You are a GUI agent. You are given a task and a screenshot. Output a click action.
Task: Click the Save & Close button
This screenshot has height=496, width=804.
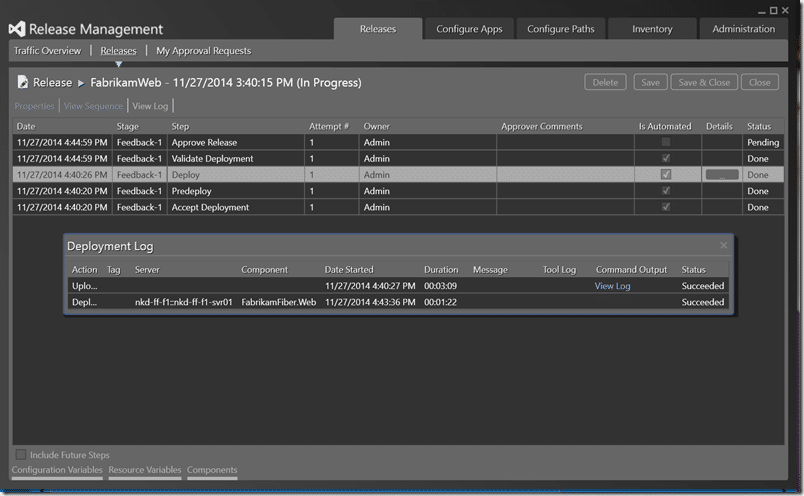704,82
